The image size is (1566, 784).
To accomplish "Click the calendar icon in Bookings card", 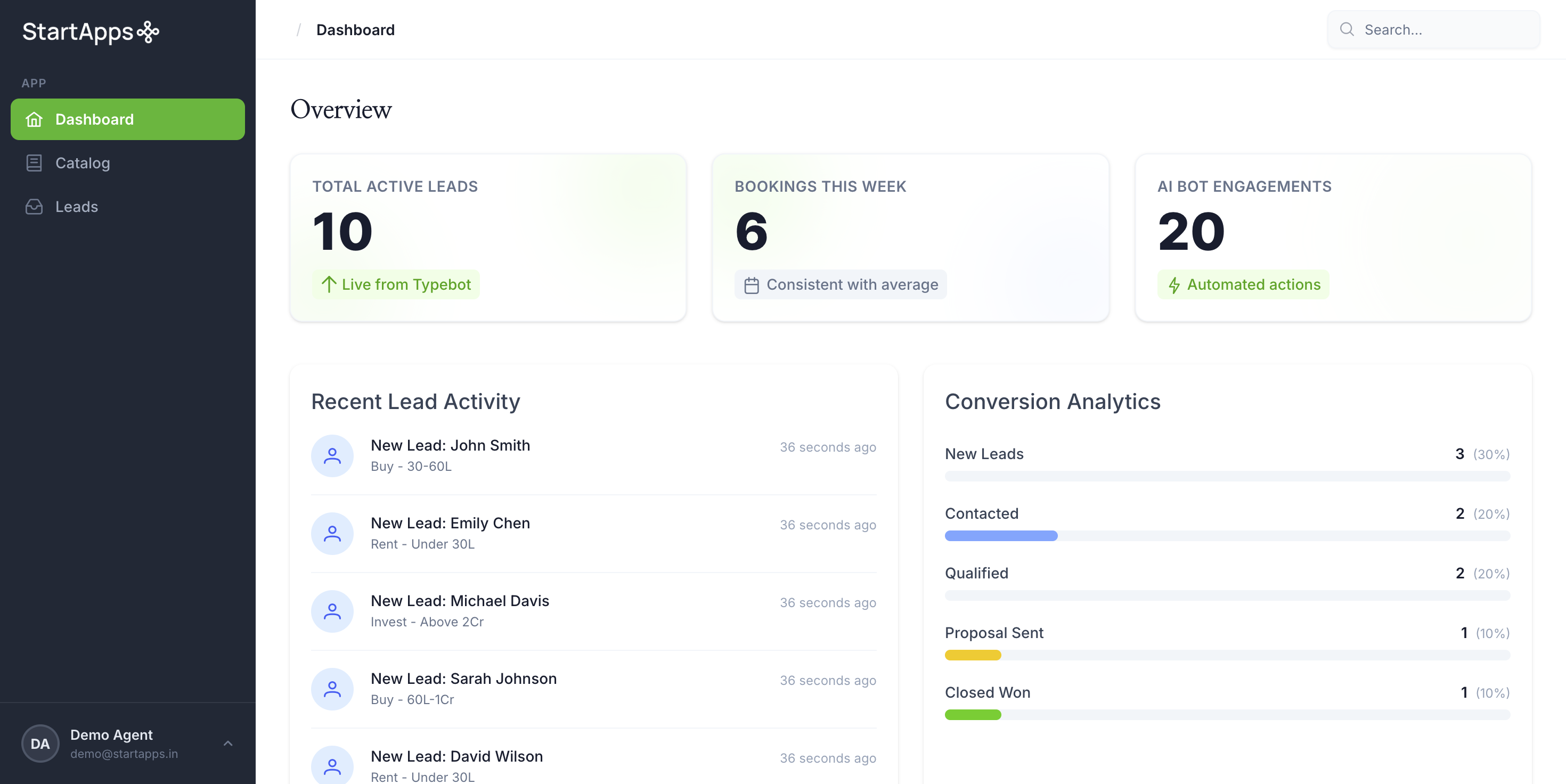I will [x=752, y=285].
